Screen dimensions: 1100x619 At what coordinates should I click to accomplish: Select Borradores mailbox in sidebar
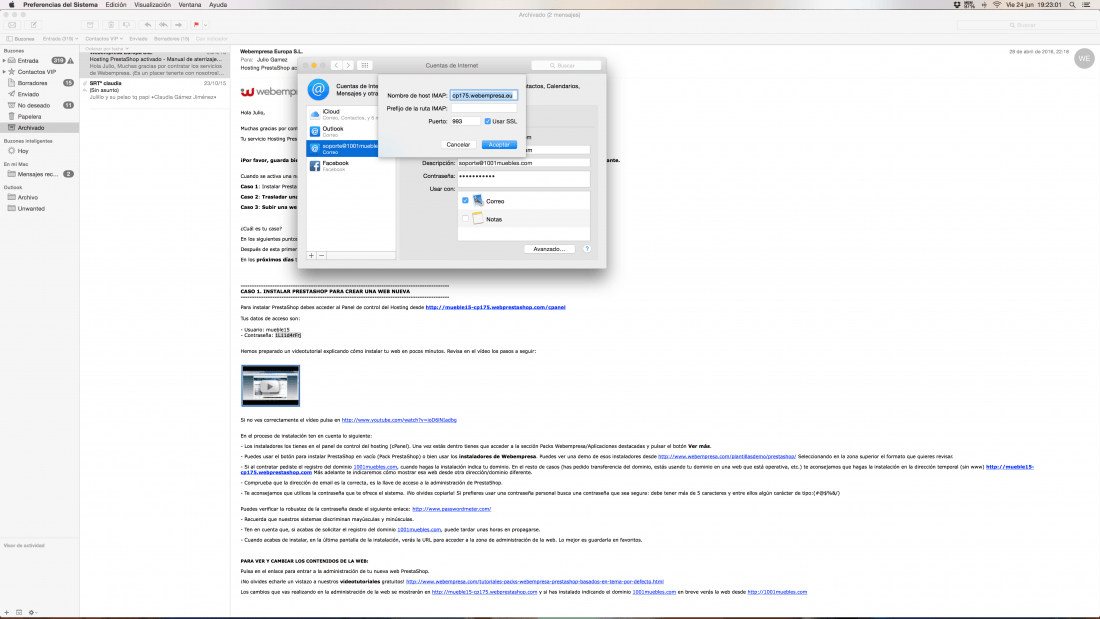(x=39, y=83)
